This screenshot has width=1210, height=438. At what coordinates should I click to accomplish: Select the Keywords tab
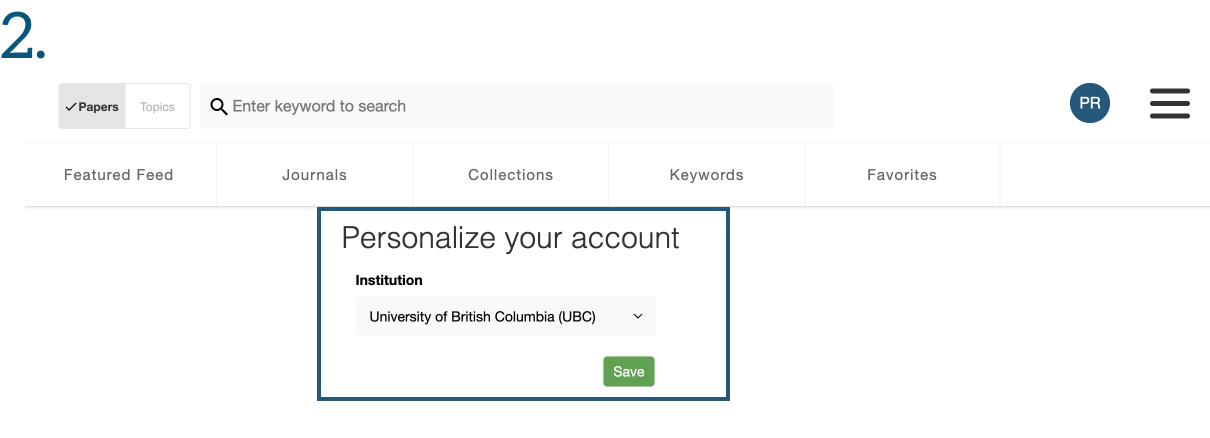707,175
